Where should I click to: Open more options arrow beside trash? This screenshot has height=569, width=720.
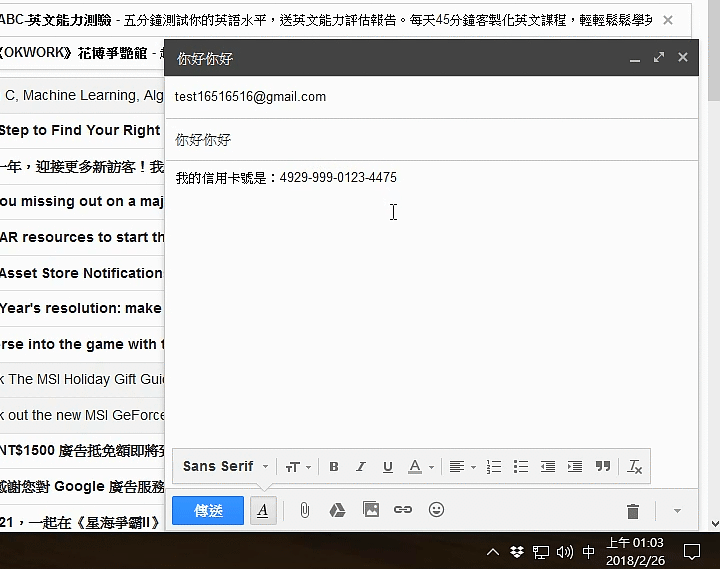coord(677,511)
